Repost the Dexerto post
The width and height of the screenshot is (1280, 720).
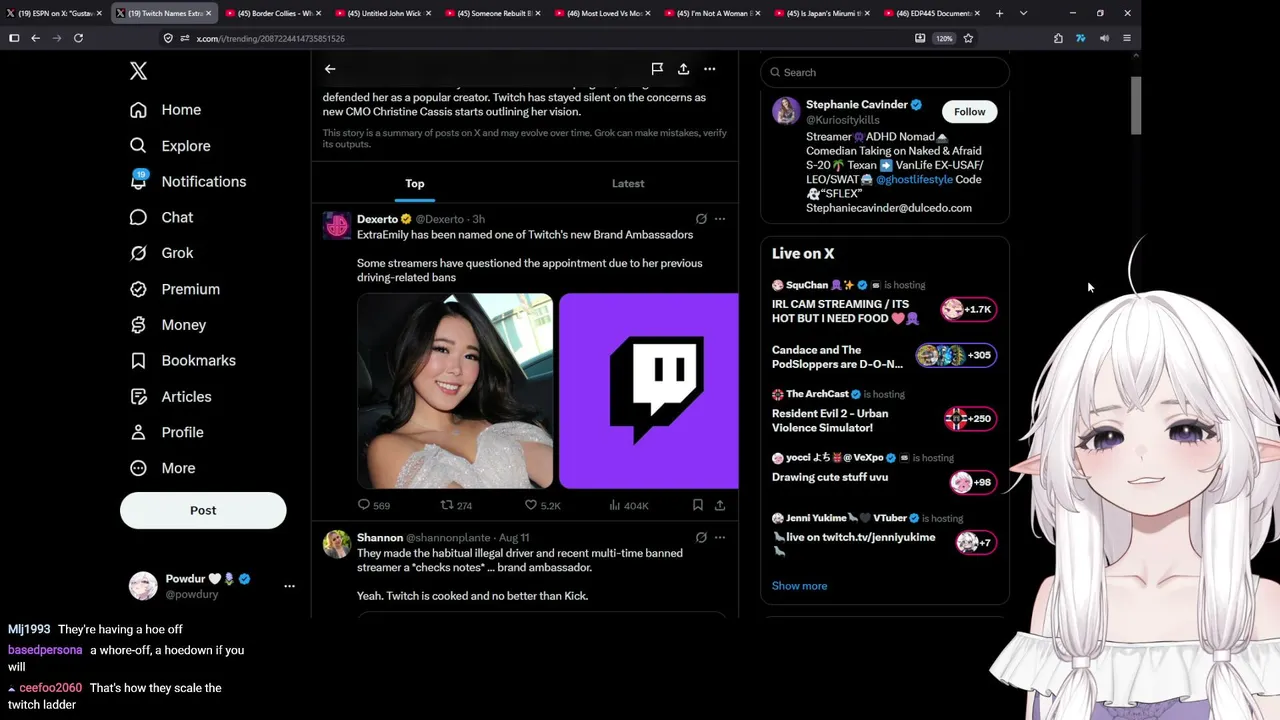[x=457, y=506]
